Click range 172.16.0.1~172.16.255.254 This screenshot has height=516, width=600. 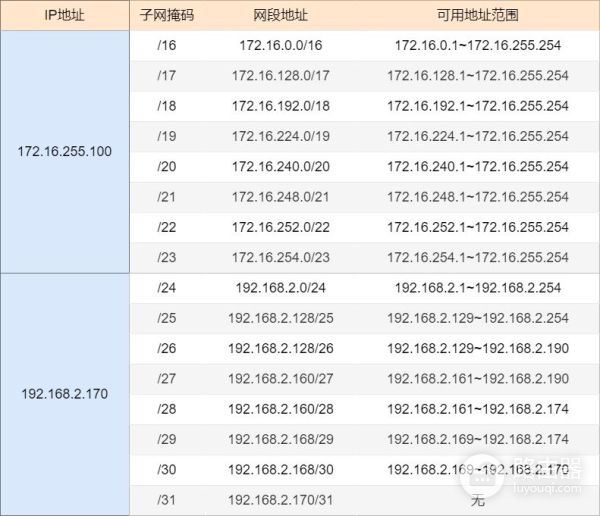tap(478, 45)
